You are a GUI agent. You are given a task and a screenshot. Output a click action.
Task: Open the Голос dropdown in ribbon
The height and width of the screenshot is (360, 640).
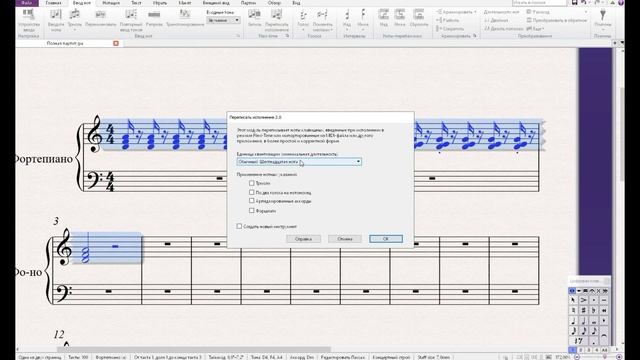(x=303, y=20)
